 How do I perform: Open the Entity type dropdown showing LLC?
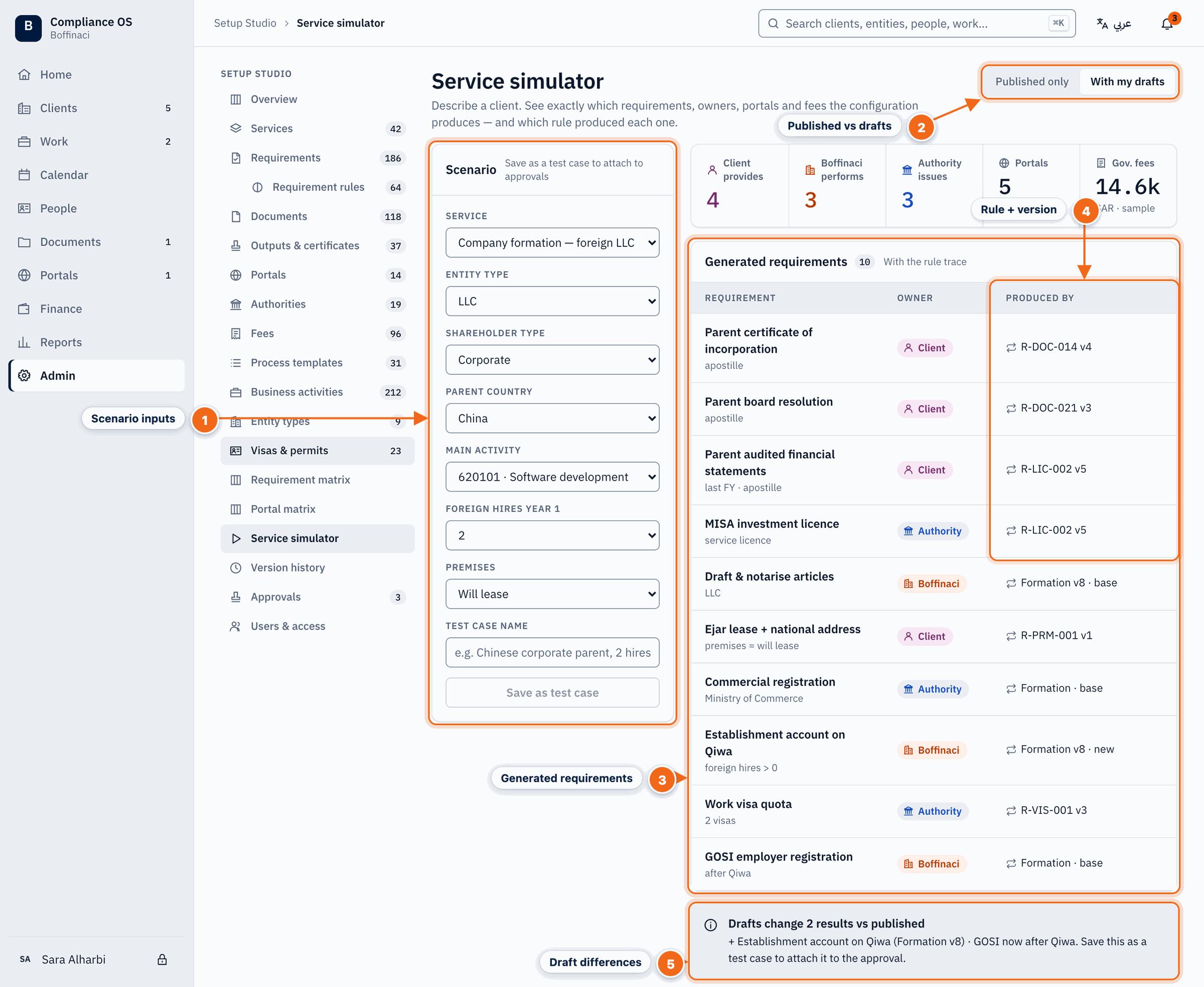(x=552, y=302)
